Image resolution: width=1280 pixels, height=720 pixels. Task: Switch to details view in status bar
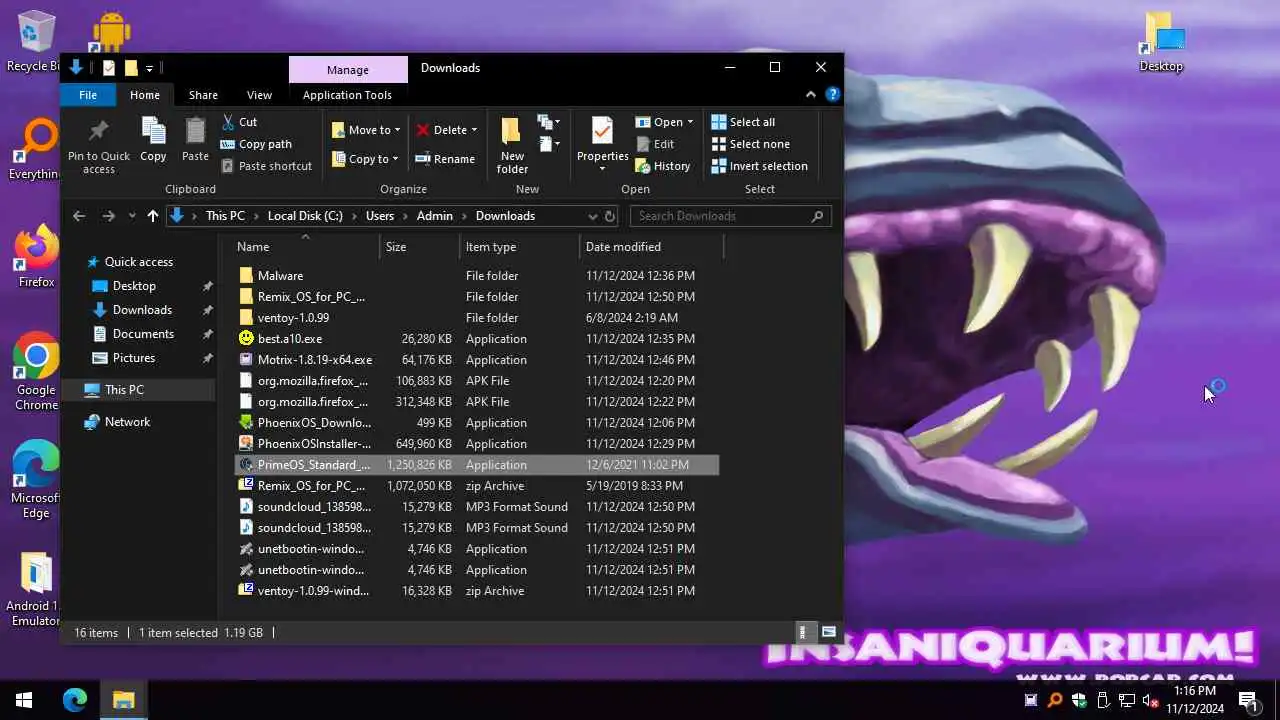point(802,632)
